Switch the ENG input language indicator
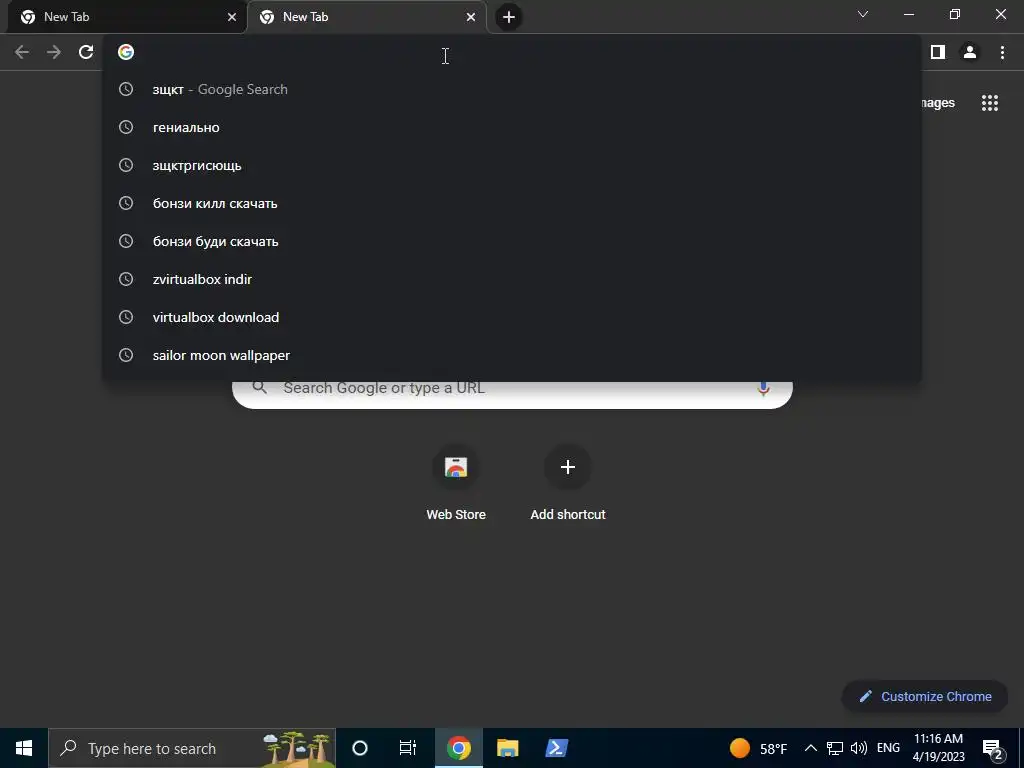 888,748
